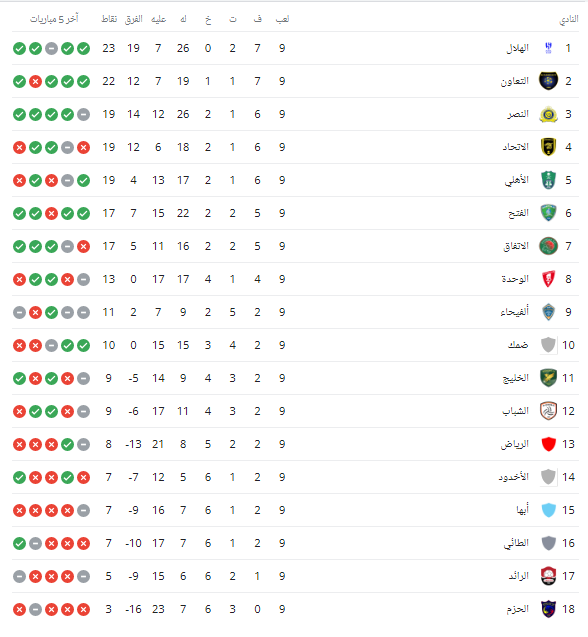Screen dimensions: 588x637
Task: Click the Al-Shabab club crest
Action: [x=548, y=411]
